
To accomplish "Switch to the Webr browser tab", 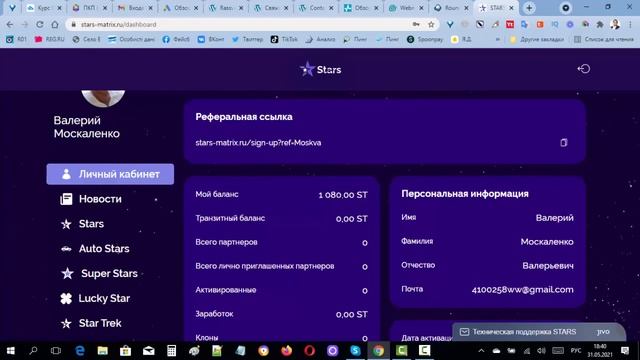I will click(x=406, y=8).
